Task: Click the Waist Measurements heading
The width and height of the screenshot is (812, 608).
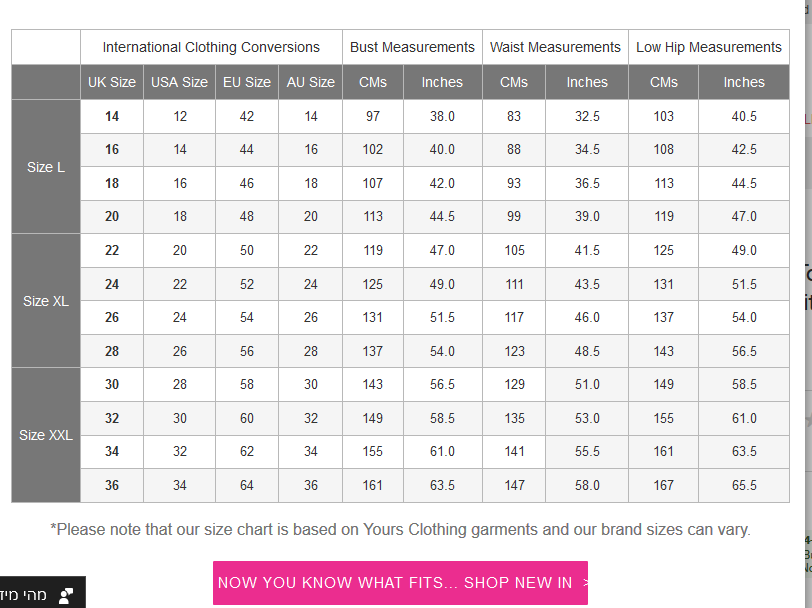Action: (555, 47)
